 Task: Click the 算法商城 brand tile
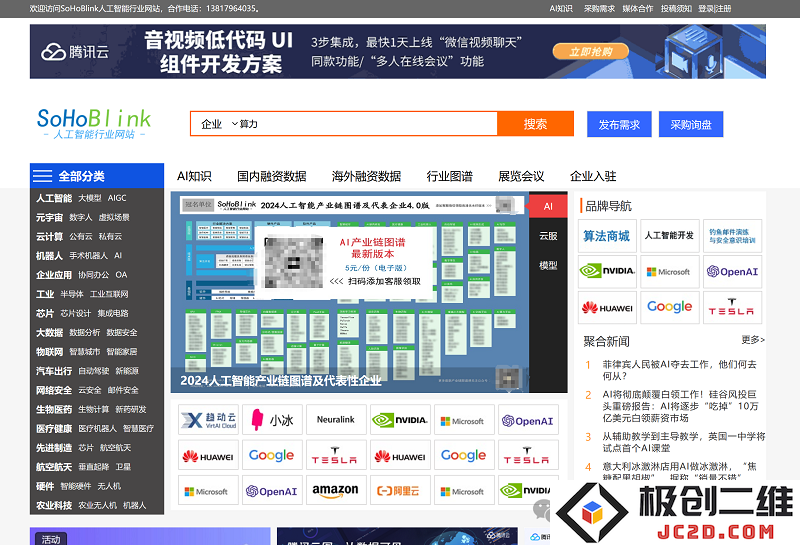point(607,236)
